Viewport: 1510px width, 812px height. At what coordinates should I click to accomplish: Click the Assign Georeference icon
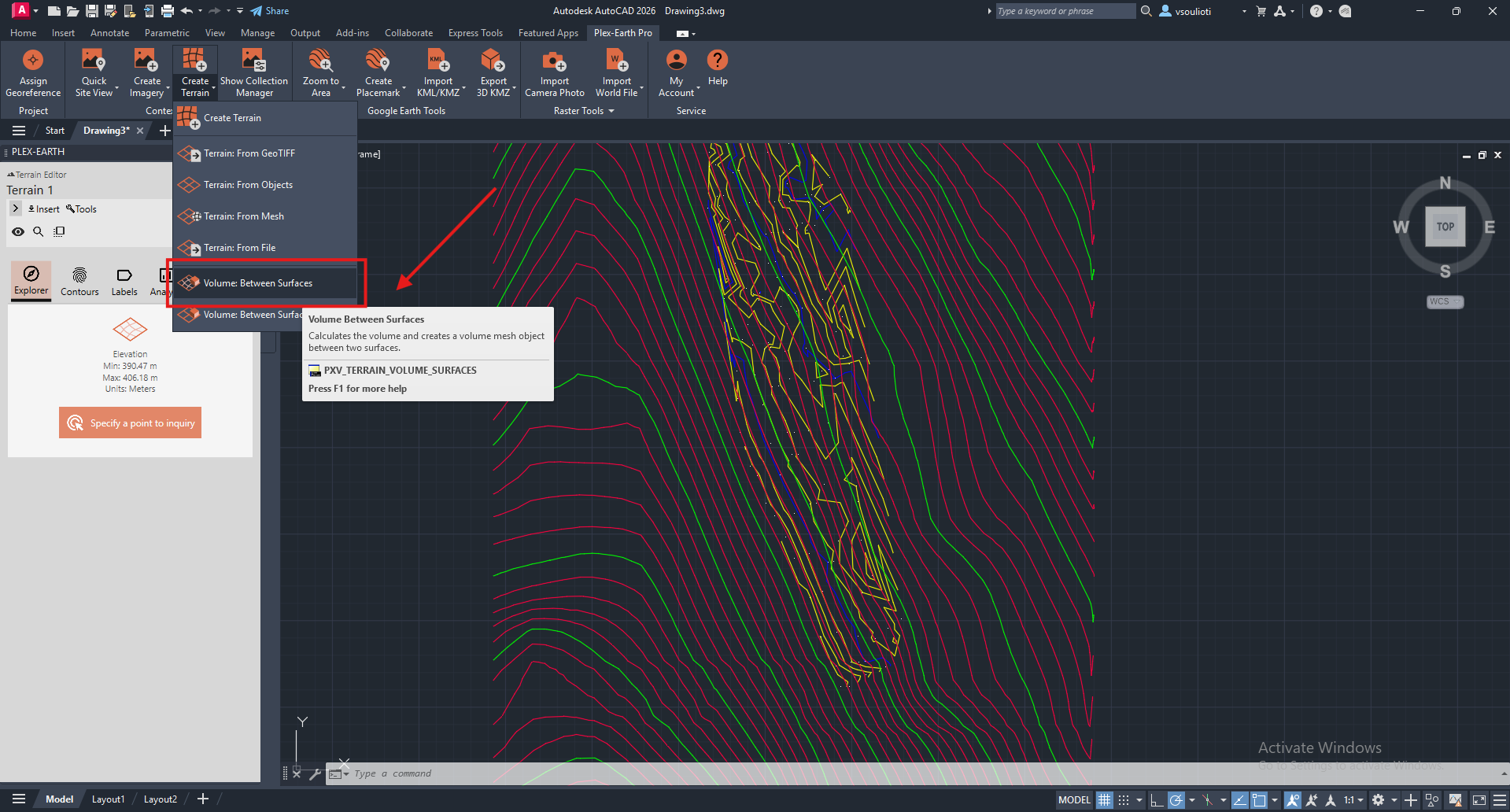tap(33, 61)
